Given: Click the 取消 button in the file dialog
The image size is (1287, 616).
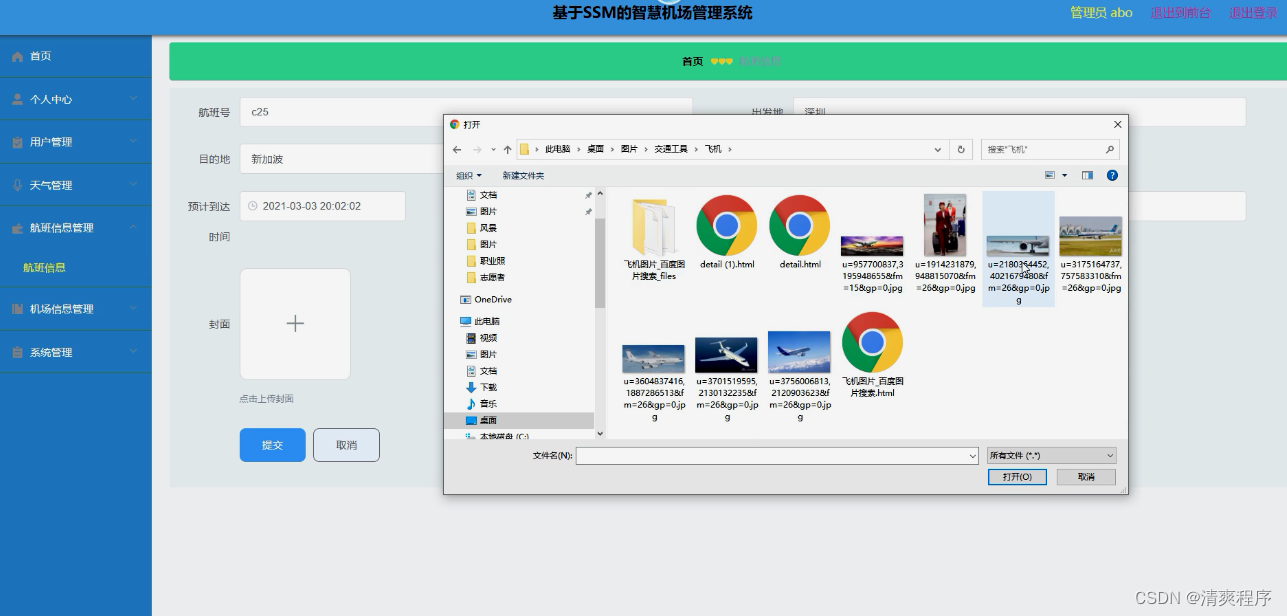Looking at the screenshot, I should click(x=1086, y=477).
